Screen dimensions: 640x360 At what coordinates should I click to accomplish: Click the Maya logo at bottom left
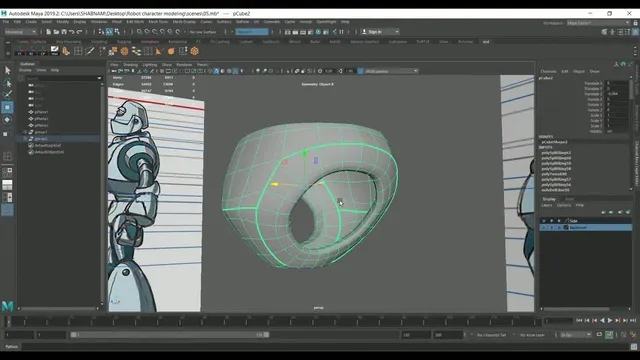tap(7, 306)
